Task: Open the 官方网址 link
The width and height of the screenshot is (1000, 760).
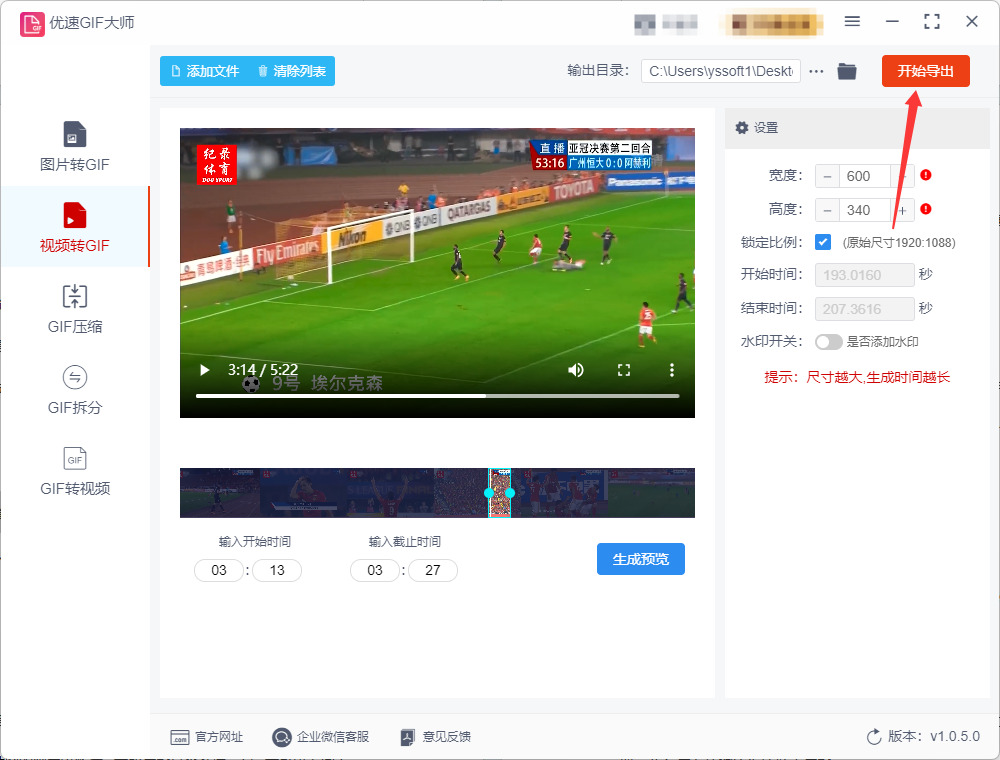Action: coord(207,737)
